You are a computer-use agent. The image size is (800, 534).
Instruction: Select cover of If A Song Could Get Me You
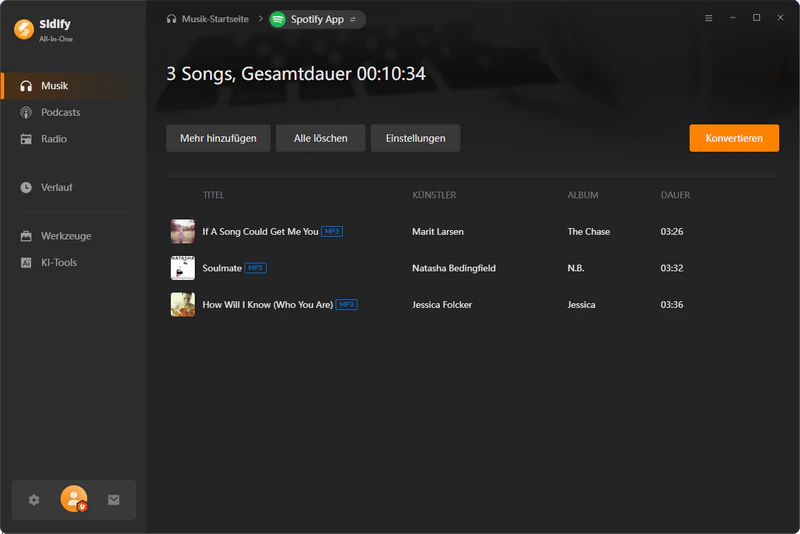click(x=183, y=232)
